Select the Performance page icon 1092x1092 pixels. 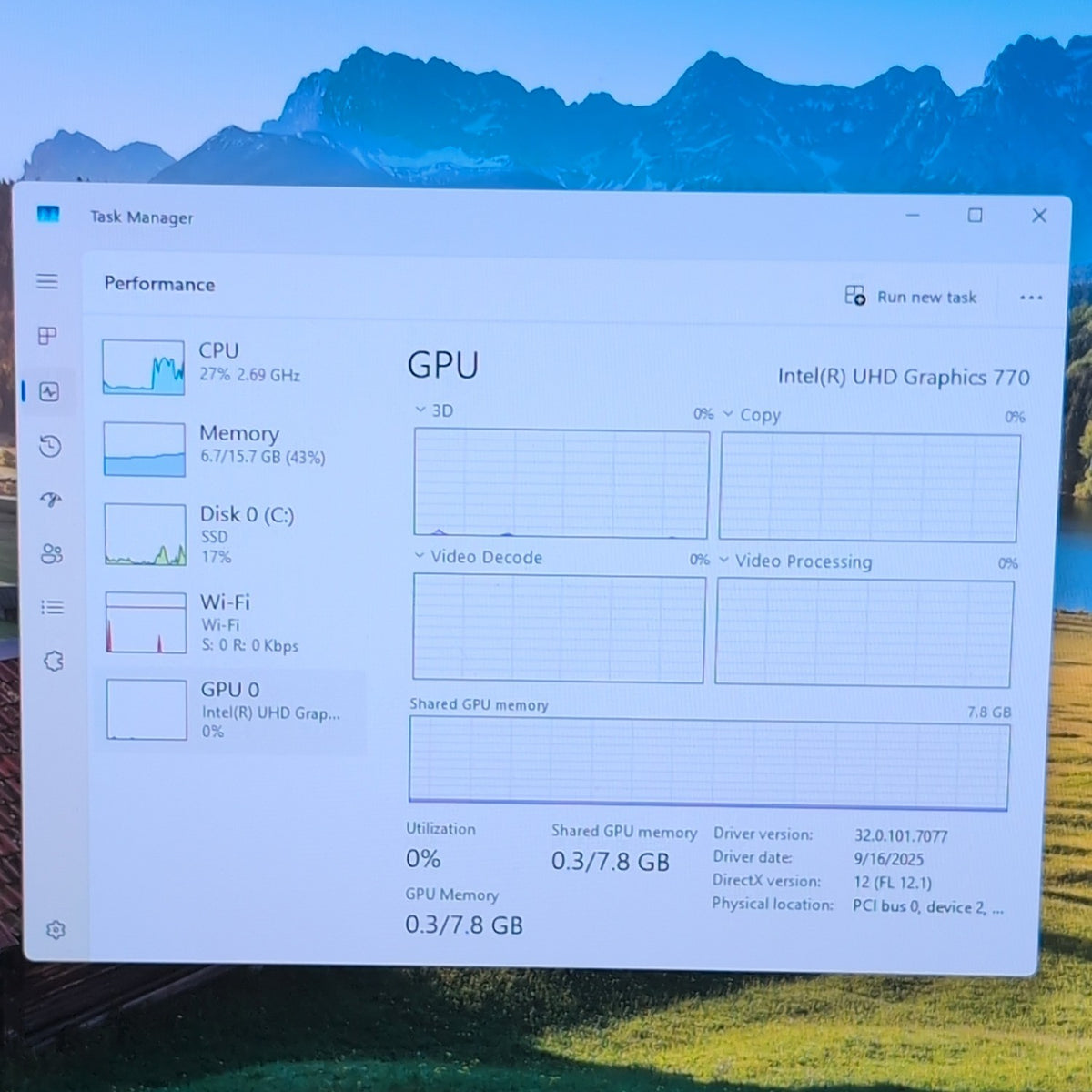point(49,391)
